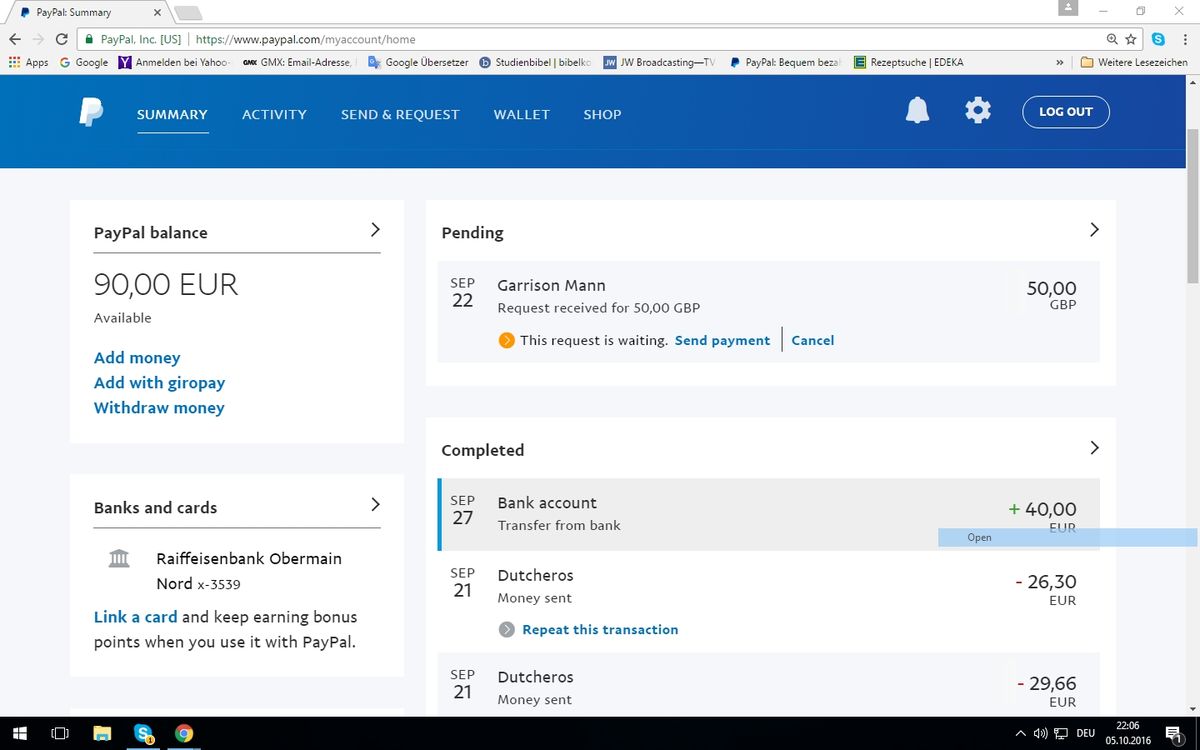Click the browser forward arrow
1200x750 pixels.
pyautogui.click(x=38, y=39)
